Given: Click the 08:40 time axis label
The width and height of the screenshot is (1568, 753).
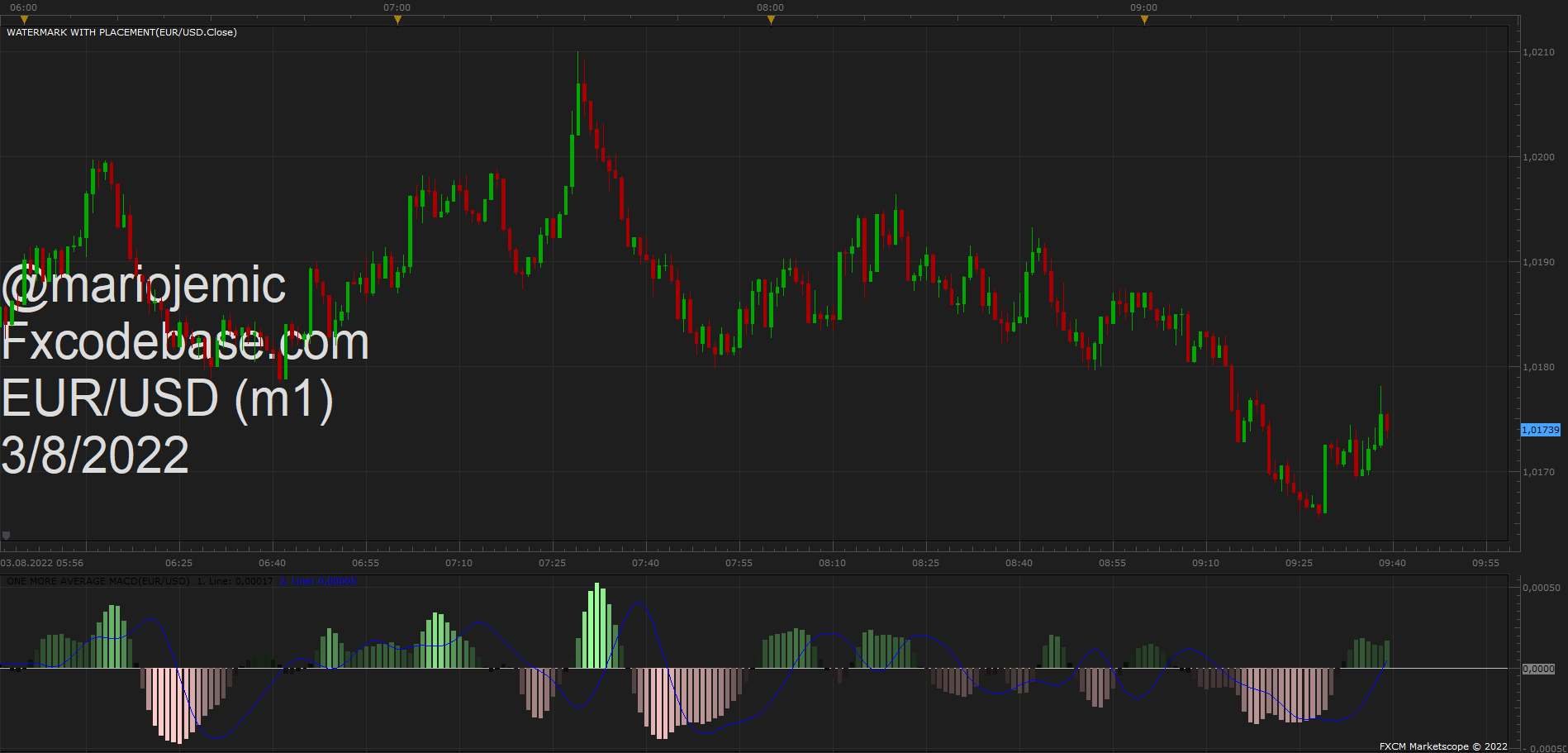Looking at the screenshot, I should 1019,563.
